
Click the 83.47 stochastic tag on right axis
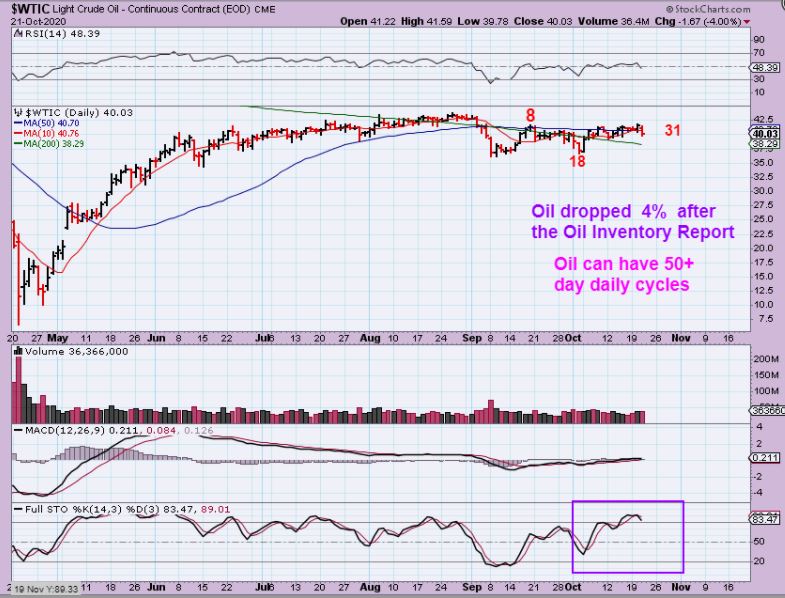(765, 520)
